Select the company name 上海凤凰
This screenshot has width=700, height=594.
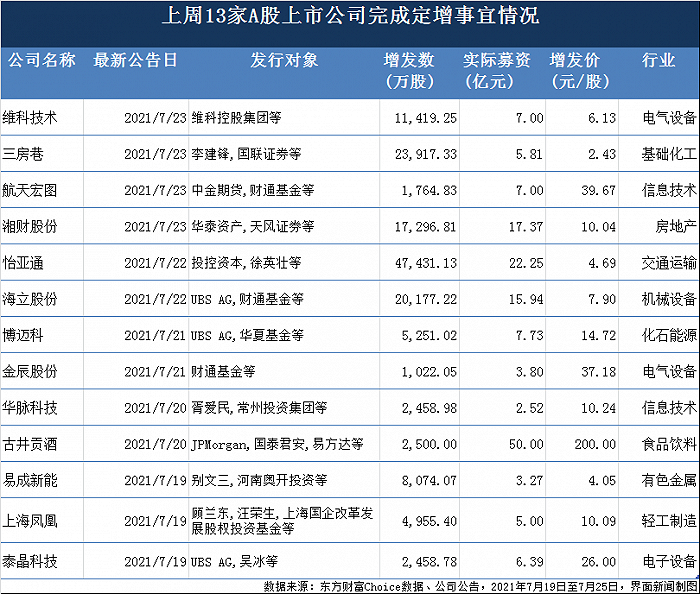tap(30, 521)
